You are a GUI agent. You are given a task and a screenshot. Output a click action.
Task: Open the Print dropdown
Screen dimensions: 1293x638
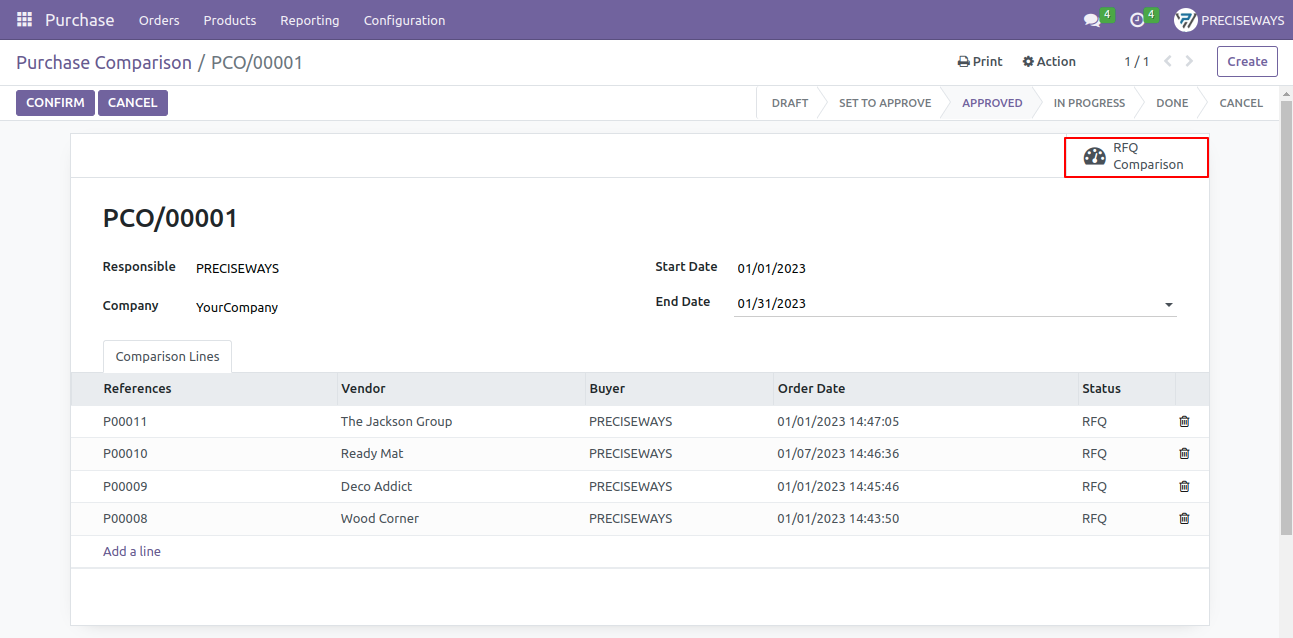pyautogui.click(x=980, y=61)
